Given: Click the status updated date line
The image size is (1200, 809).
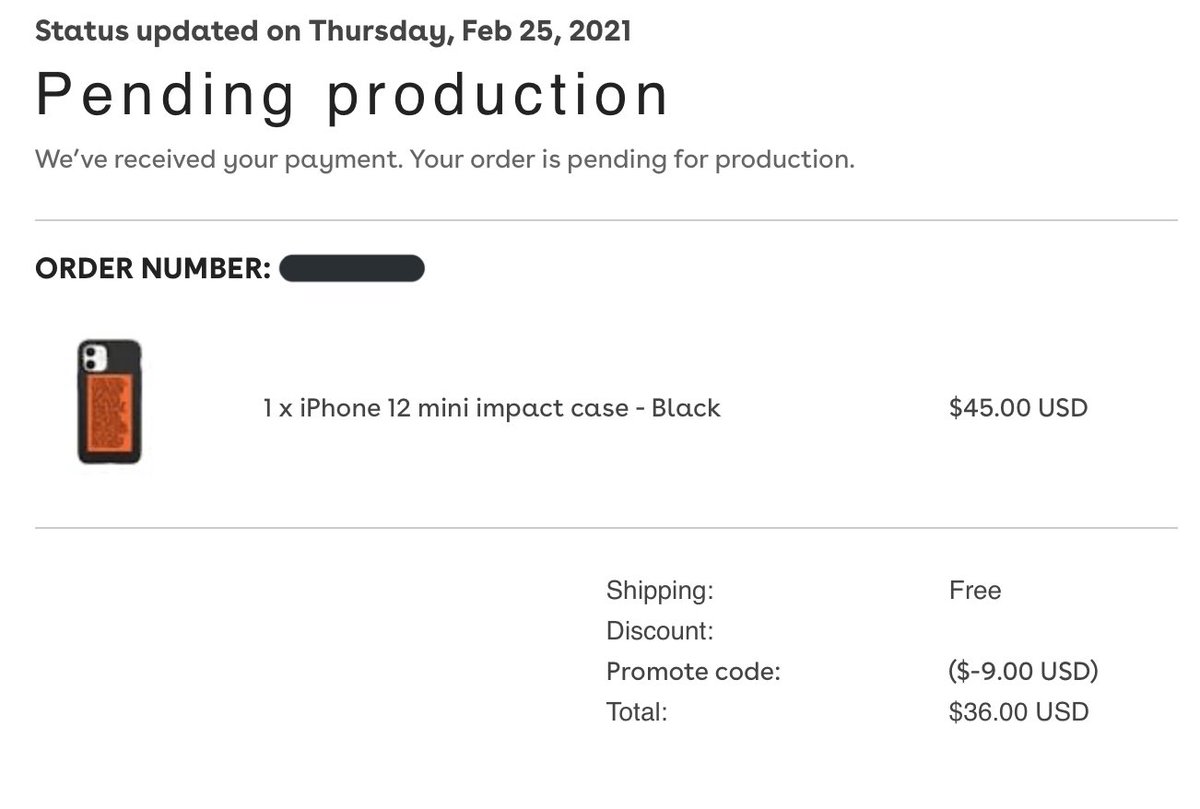Looking at the screenshot, I should 332,31.
